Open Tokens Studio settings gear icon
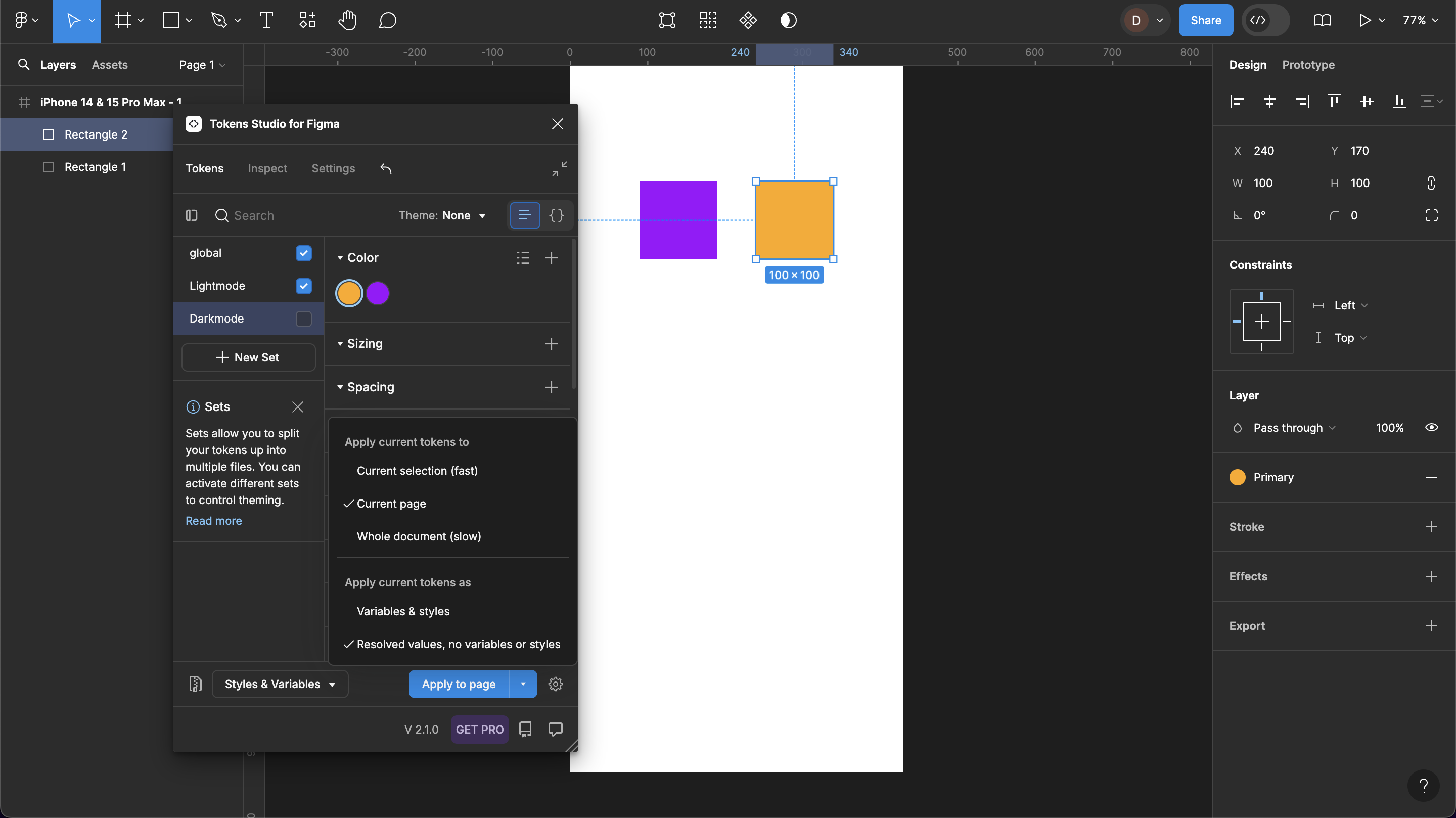Viewport: 1456px width, 818px height. [555, 684]
